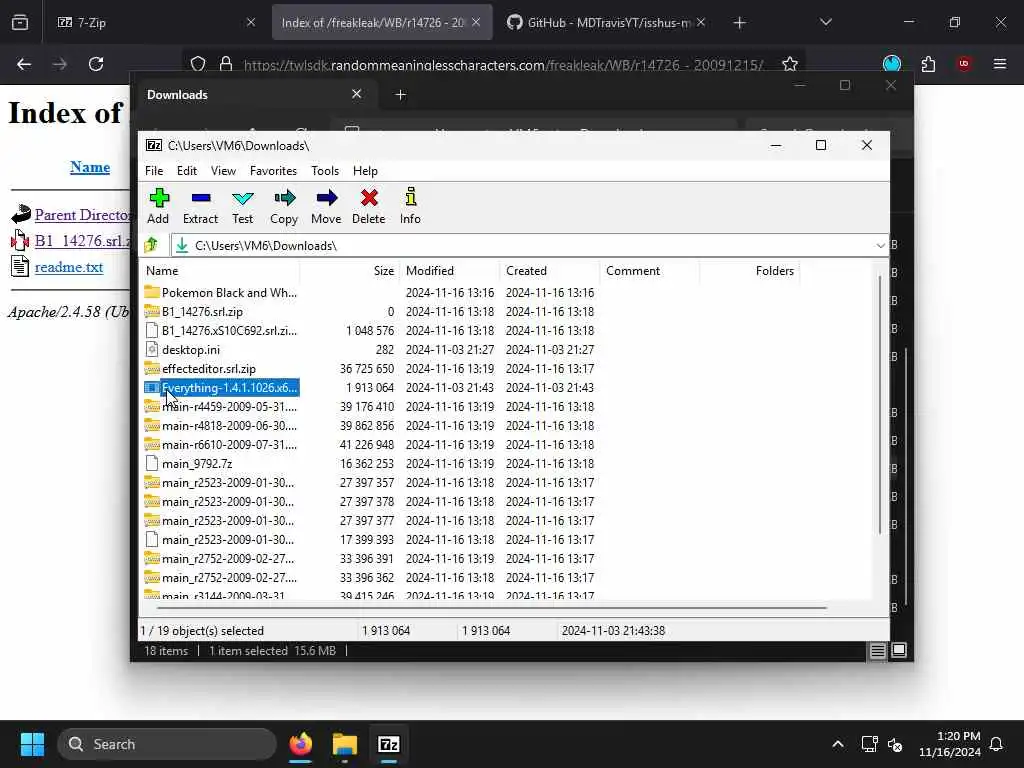Close the Downloads tab in Explorer
Image resolution: width=1024 pixels, height=768 pixels.
pyautogui.click(x=357, y=94)
